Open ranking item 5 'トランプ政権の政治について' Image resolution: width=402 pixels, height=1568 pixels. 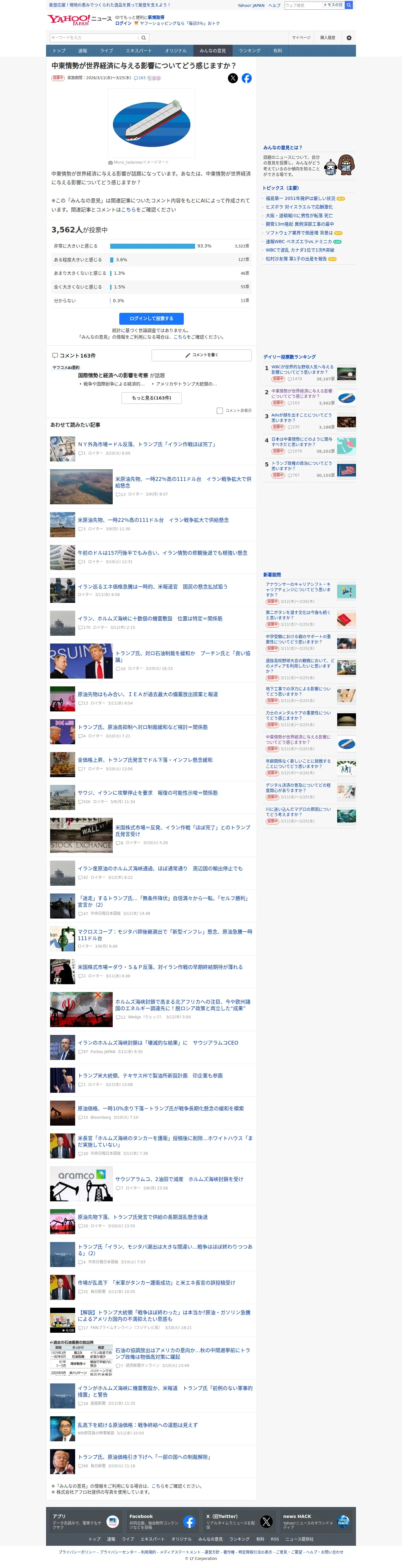[301, 466]
